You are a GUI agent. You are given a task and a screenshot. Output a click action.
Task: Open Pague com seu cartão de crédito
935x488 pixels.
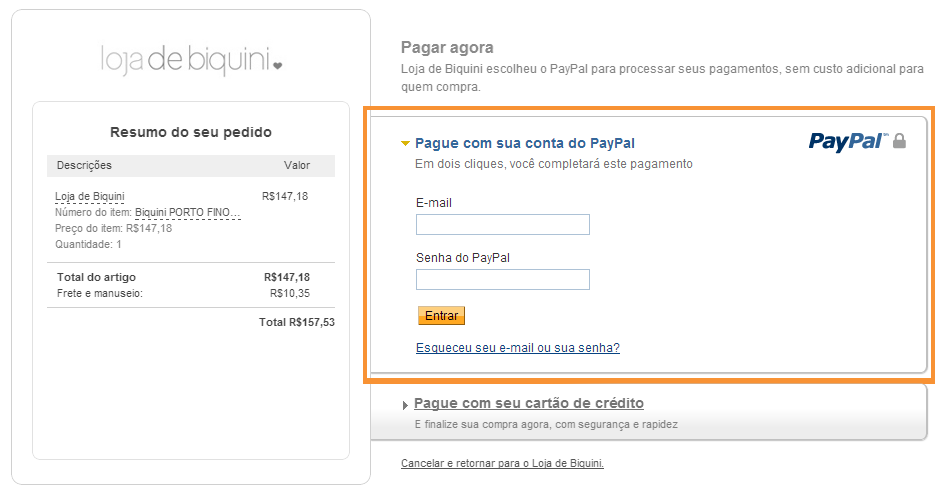point(529,403)
